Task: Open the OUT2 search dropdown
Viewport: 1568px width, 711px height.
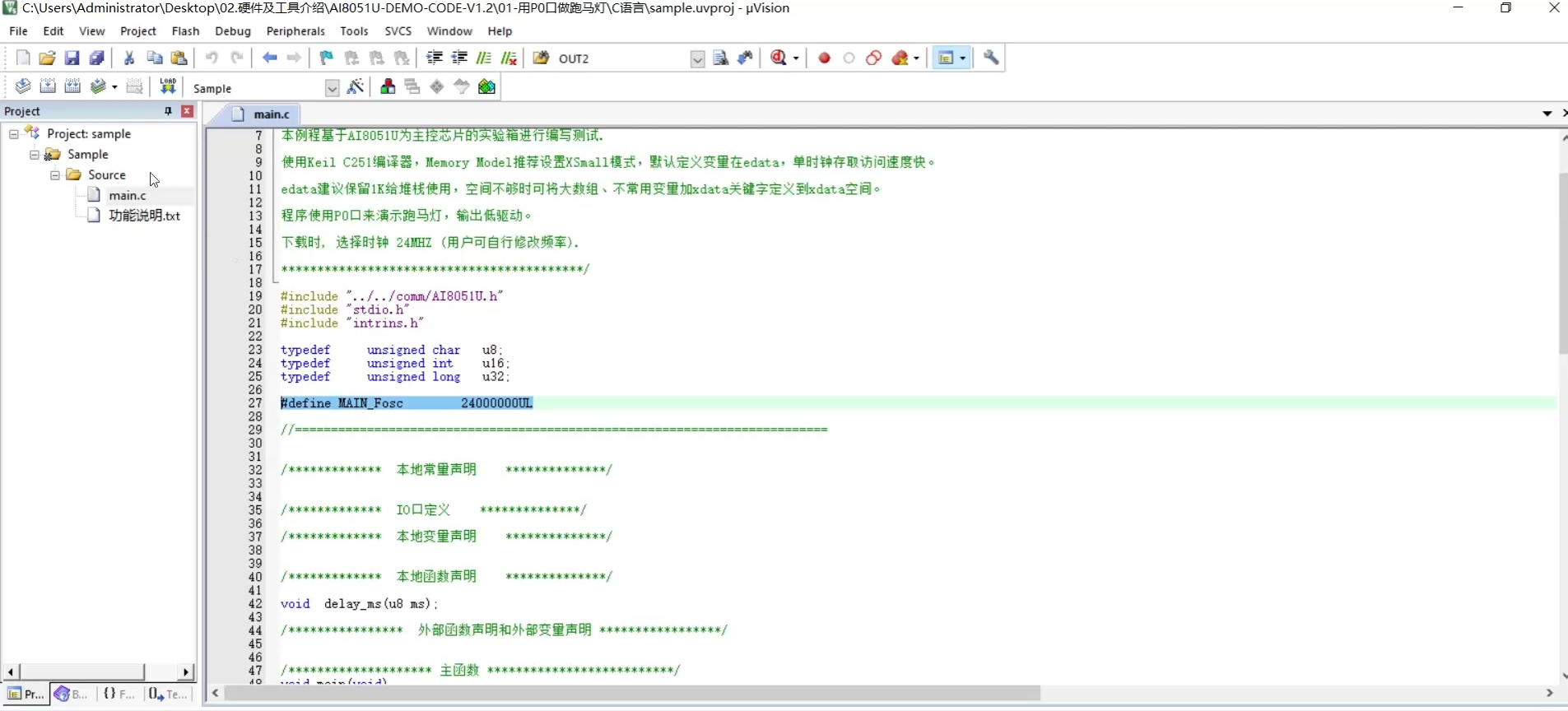Action: tap(697, 58)
